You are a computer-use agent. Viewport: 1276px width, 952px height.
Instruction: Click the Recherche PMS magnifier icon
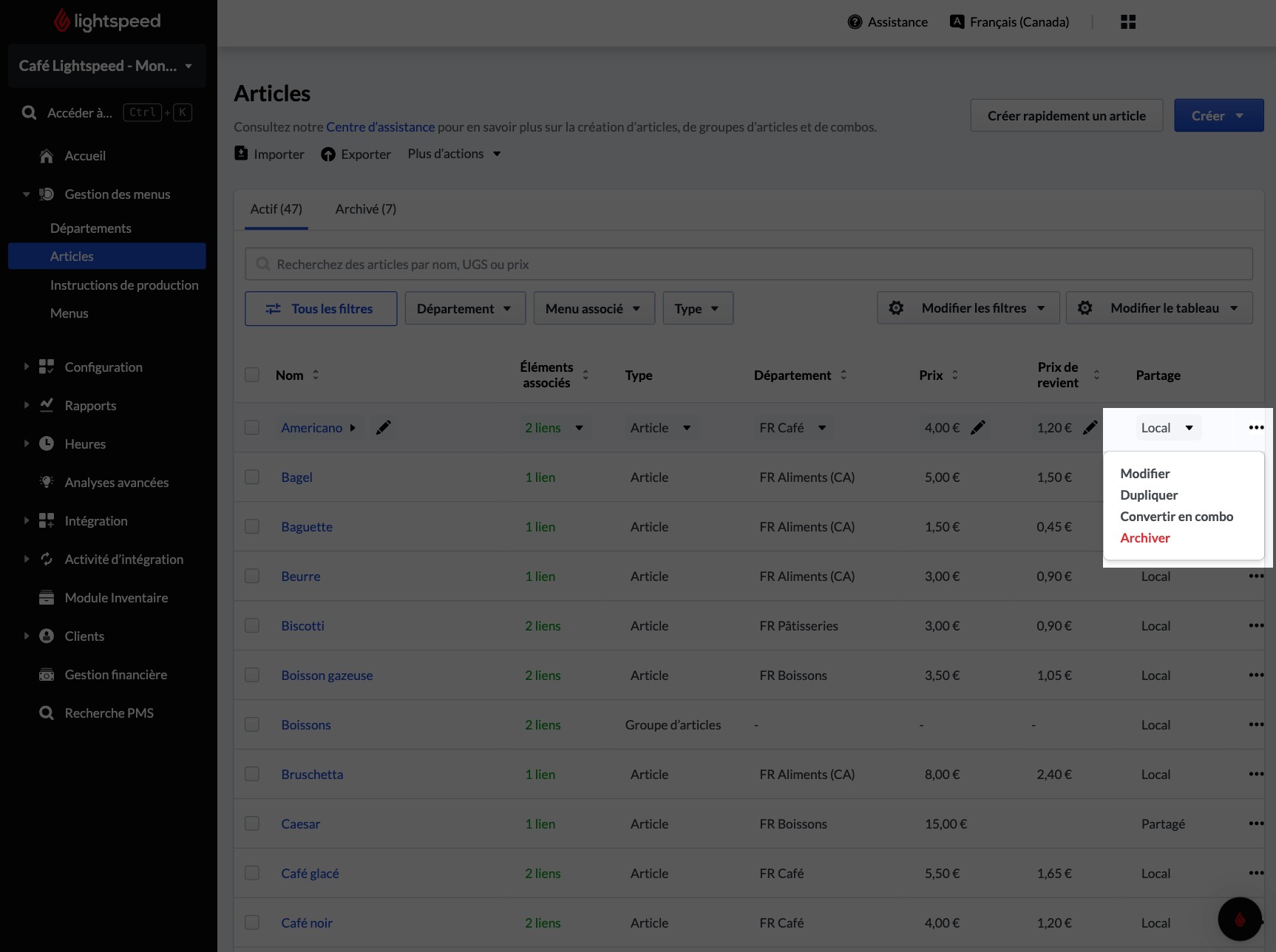click(47, 713)
